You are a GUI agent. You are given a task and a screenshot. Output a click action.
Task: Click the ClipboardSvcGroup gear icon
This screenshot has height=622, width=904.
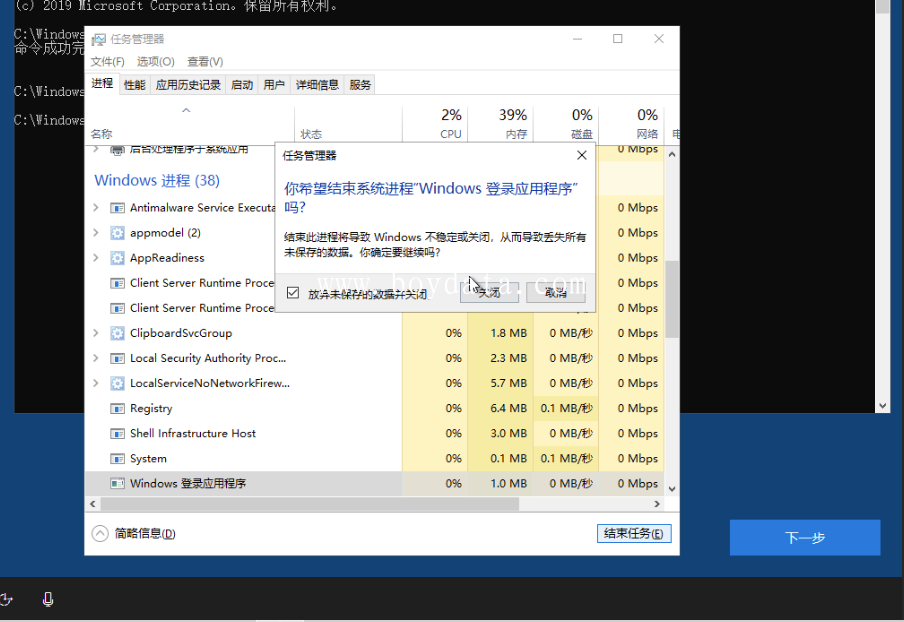(117, 333)
